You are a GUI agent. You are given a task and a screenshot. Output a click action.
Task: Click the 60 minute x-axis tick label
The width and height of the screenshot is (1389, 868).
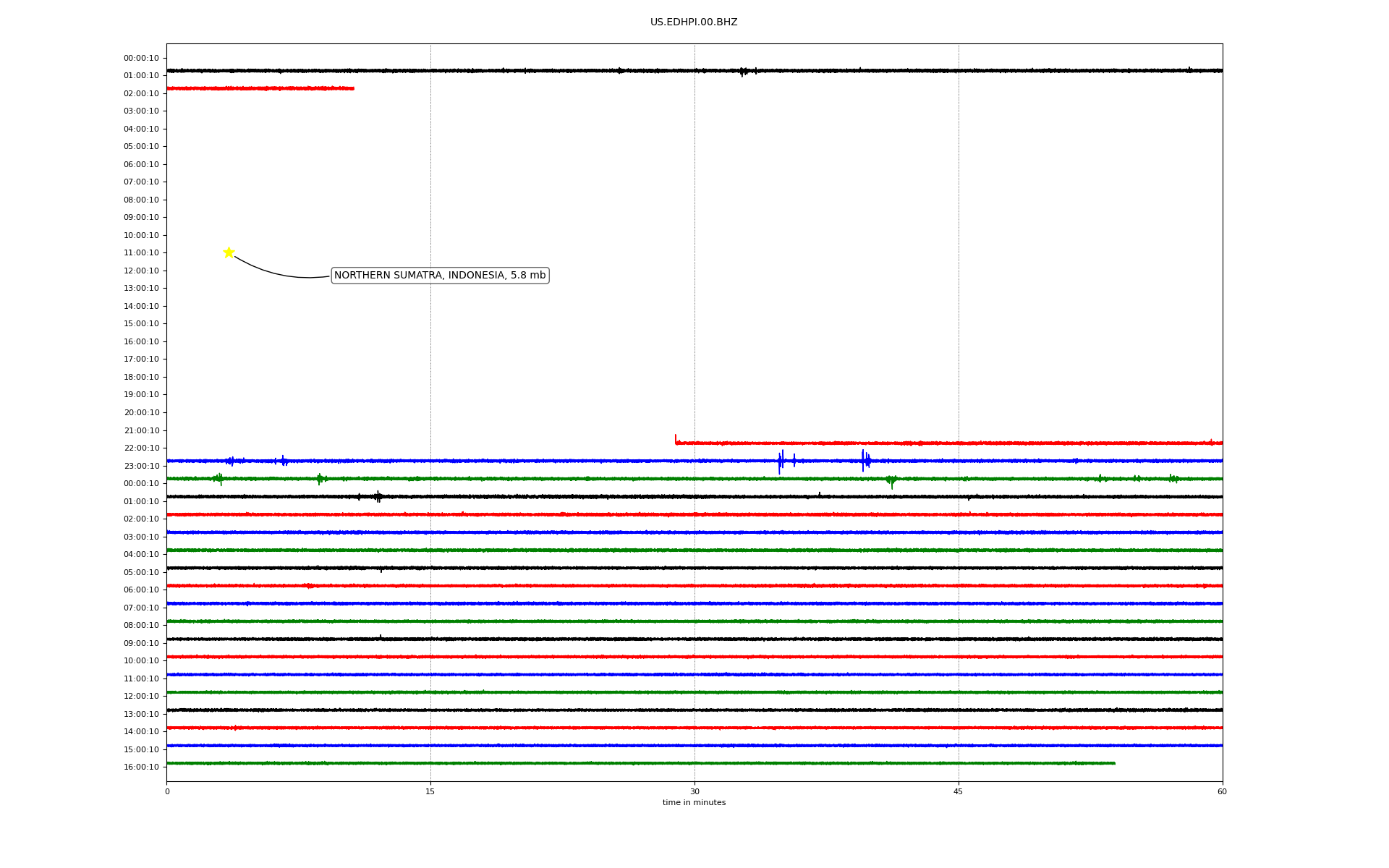(1222, 791)
